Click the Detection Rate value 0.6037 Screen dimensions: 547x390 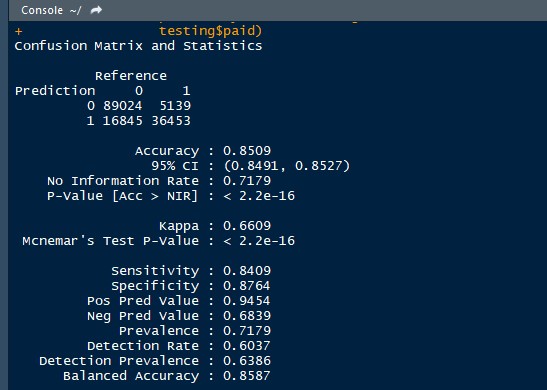click(x=247, y=346)
